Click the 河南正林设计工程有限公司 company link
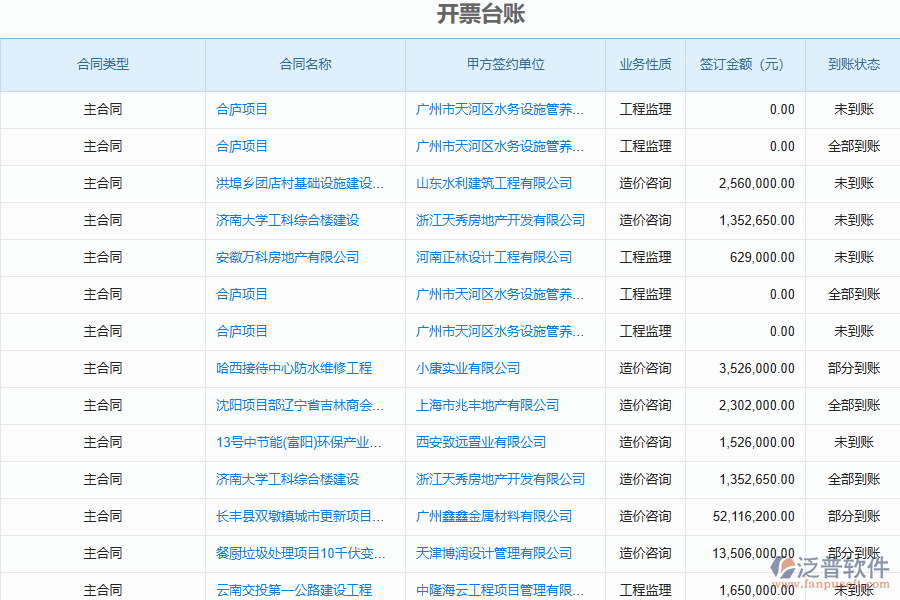 click(x=494, y=257)
